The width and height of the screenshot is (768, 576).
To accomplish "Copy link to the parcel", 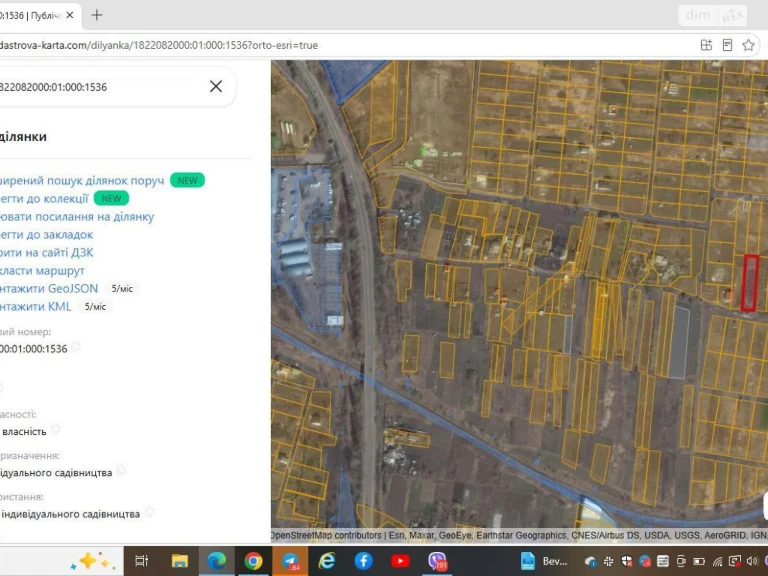I will [77, 216].
